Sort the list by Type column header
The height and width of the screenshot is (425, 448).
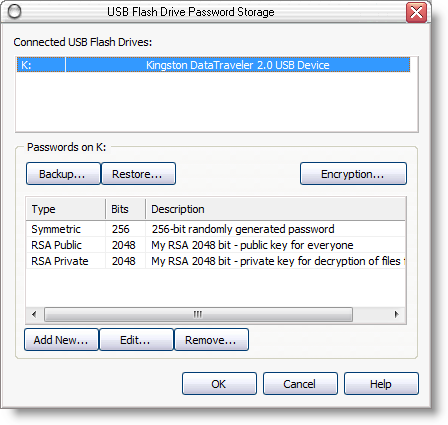[66, 209]
